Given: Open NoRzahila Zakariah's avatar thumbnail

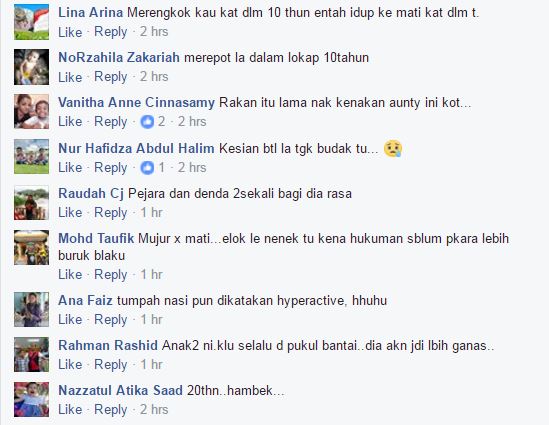Looking at the screenshot, I should point(32,67).
